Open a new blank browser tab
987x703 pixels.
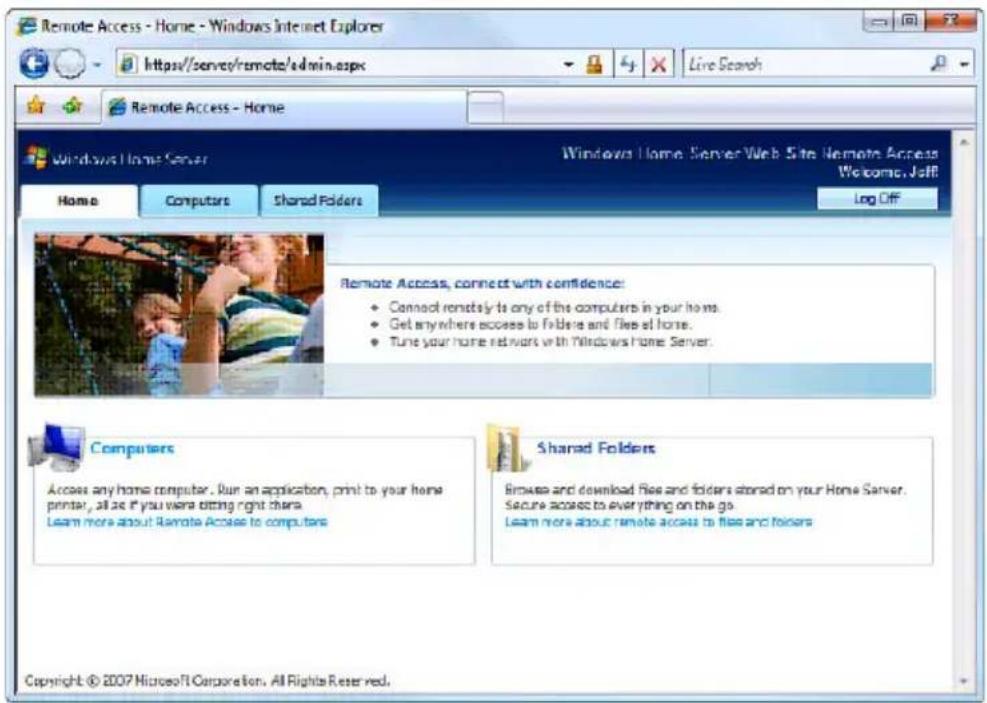coord(485,108)
